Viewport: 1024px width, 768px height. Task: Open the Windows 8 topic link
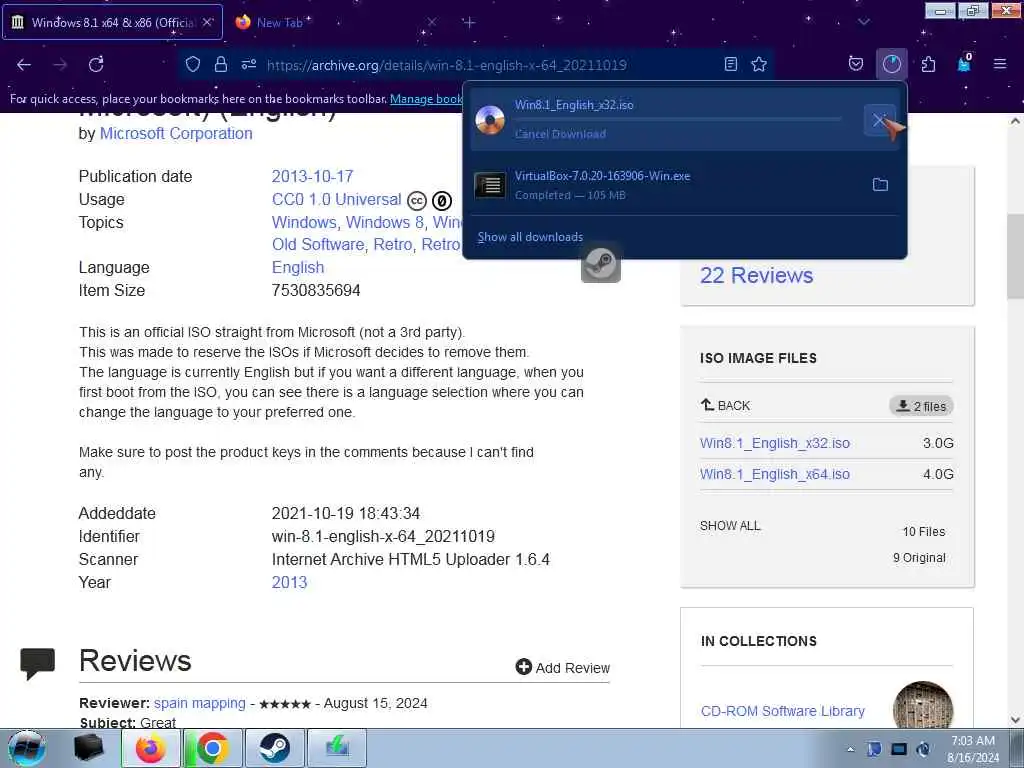click(x=385, y=222)
